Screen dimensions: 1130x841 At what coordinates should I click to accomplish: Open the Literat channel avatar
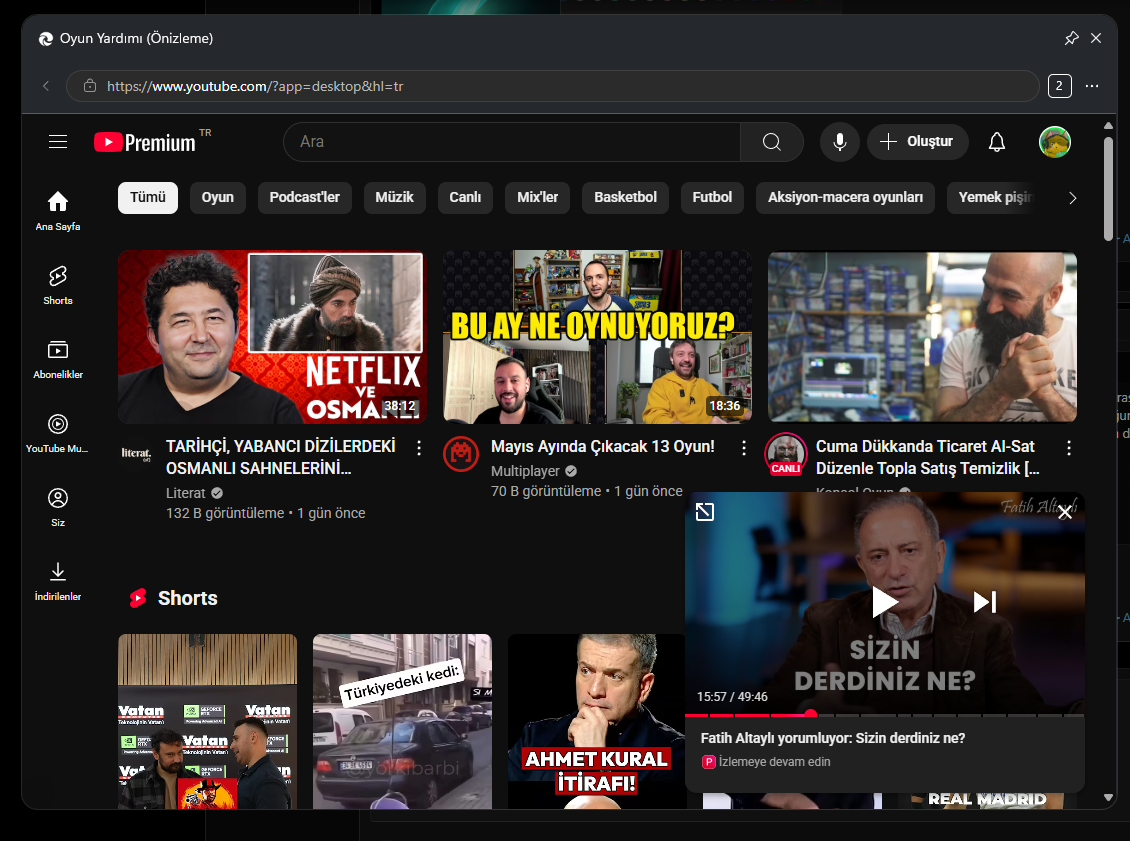136,453
